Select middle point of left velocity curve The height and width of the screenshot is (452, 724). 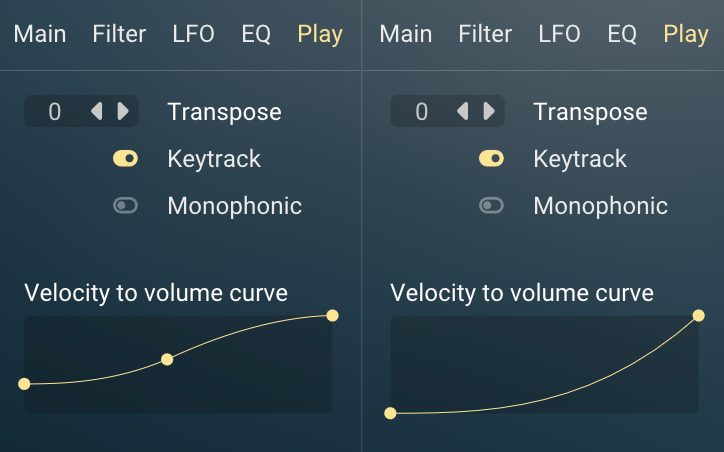pyautogui.click(x=167, y=359)
